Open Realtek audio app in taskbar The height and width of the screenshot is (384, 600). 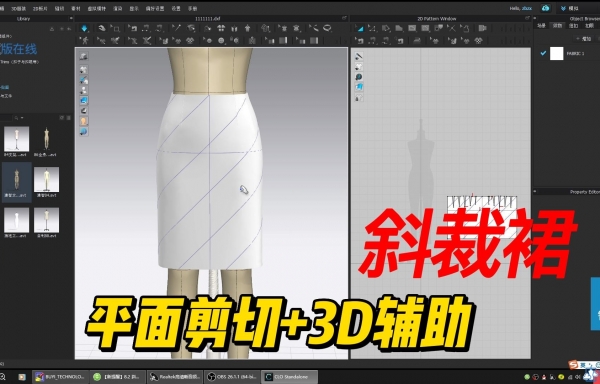click(174, 377)
